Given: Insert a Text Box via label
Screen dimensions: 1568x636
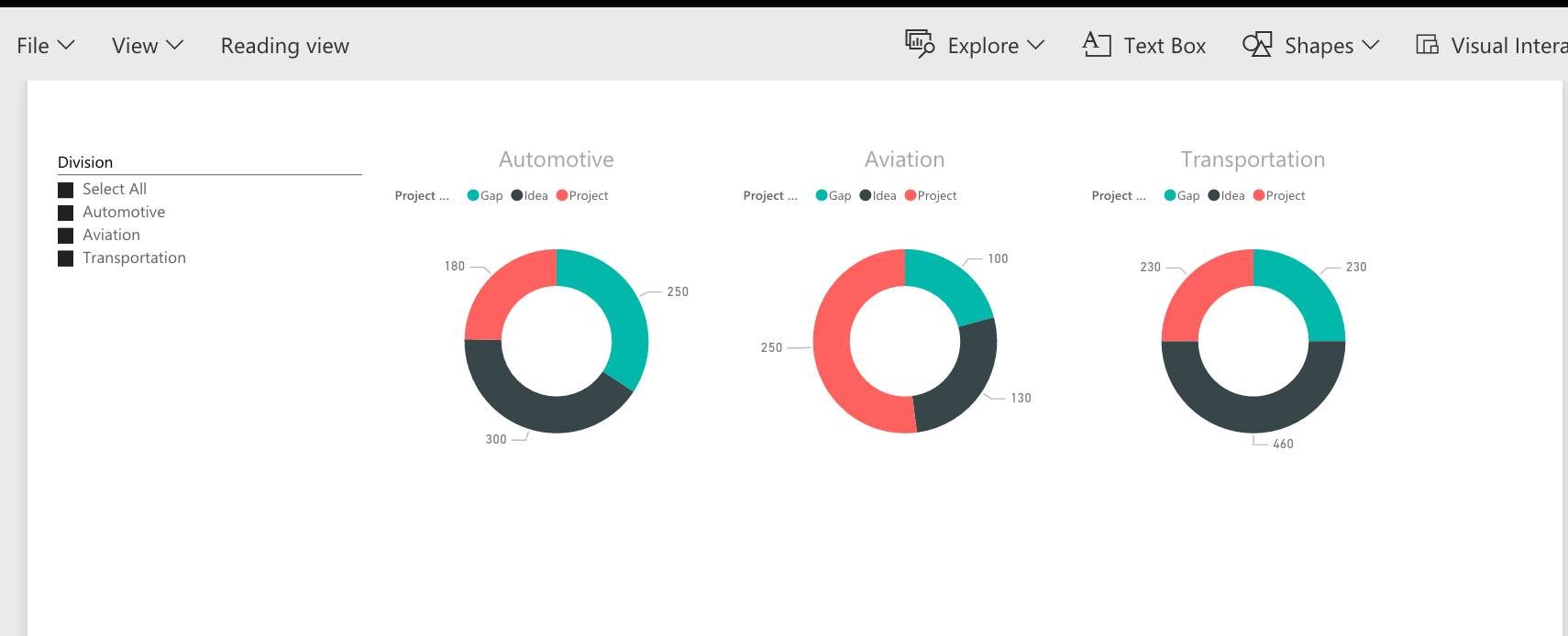Looking at the screenshot, I should [1165, 46].
